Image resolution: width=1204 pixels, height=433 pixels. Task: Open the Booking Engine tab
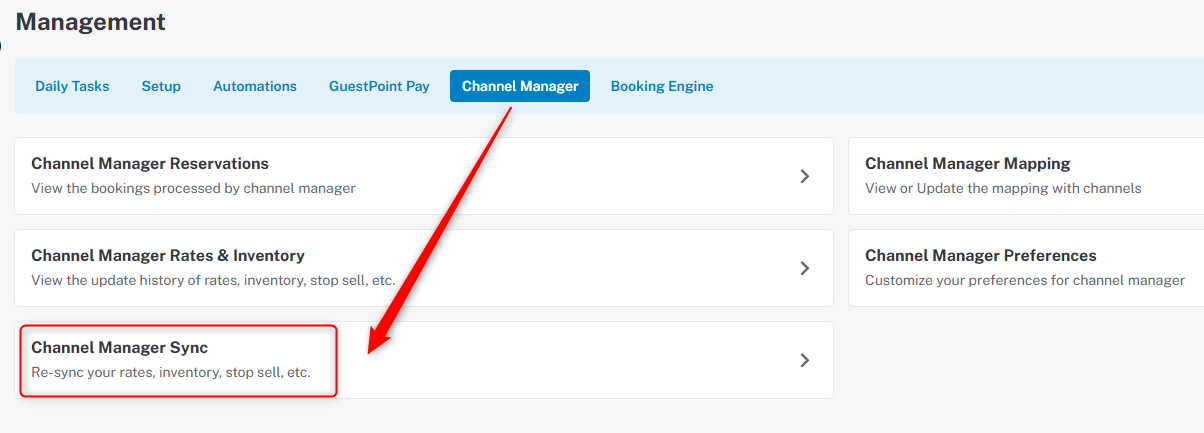[x=662, y=86]
